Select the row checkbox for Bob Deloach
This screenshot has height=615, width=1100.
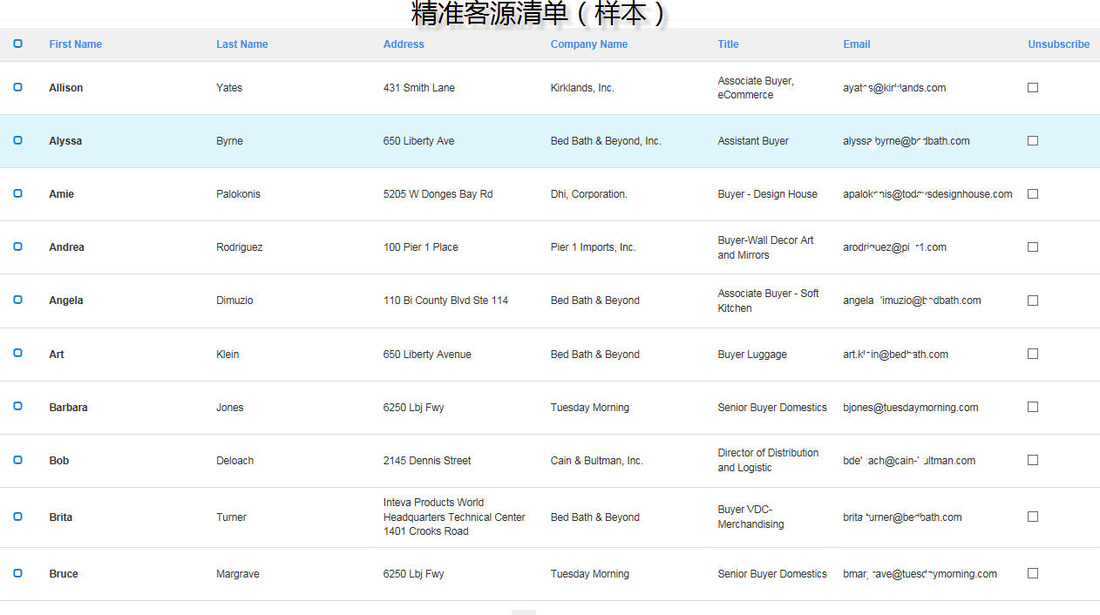click(18, 460)
